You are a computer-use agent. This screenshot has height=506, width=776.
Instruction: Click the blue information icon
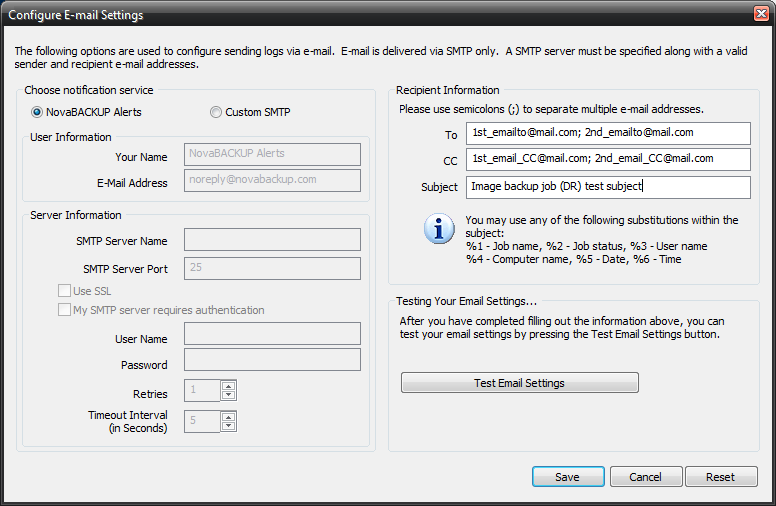point(439,229)
